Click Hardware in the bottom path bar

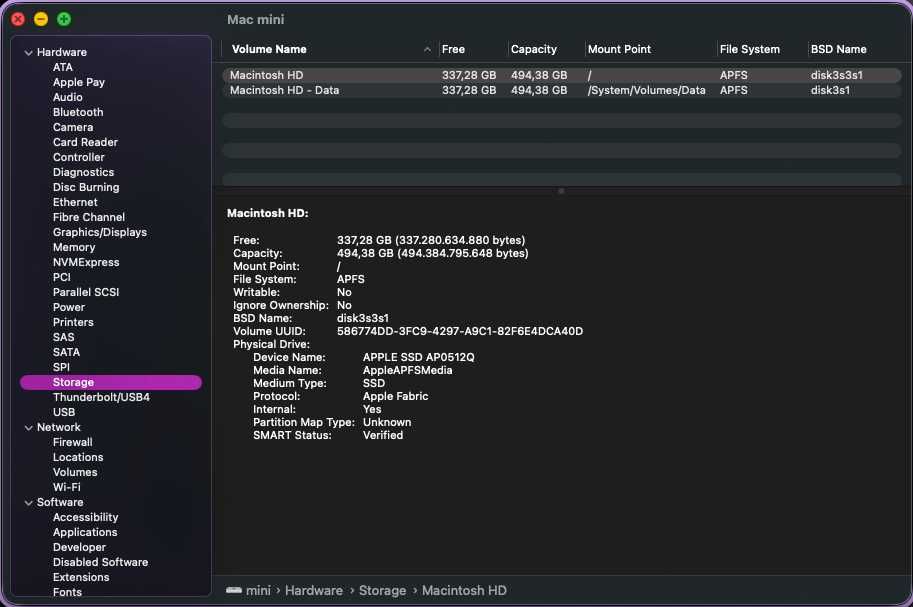(314, 591)
